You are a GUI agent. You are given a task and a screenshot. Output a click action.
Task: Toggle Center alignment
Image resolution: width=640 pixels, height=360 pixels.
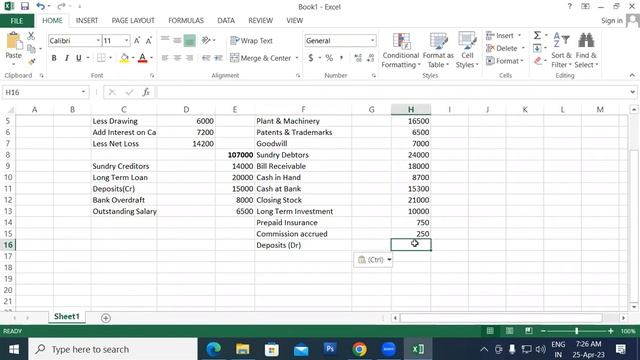click(x=177, y=58)
